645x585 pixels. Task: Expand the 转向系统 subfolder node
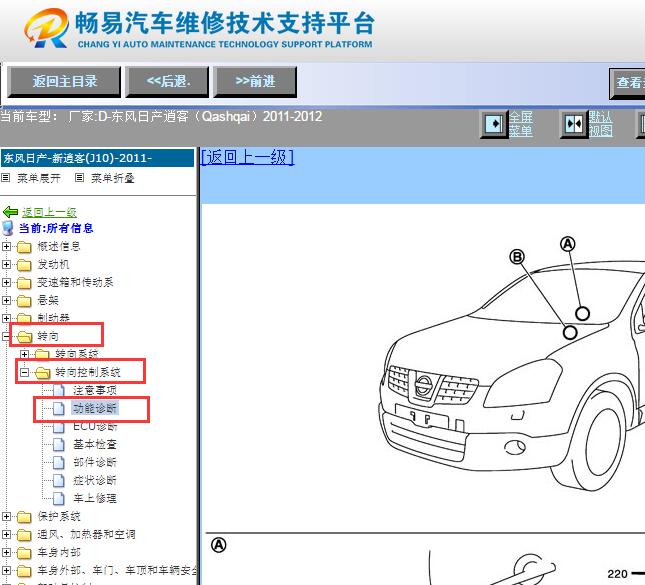(x=24, y=354)
